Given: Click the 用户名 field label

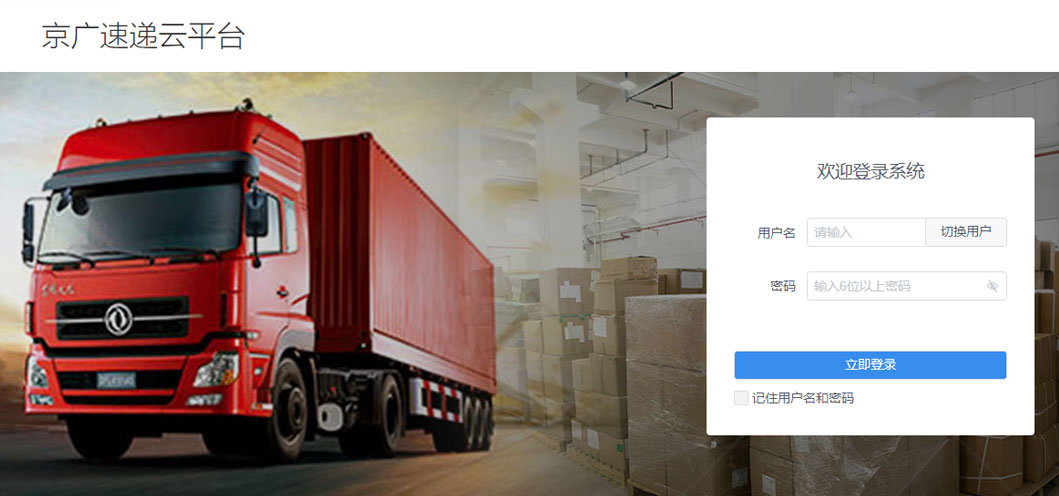Looking at the screenshot, I should point(776,233).
